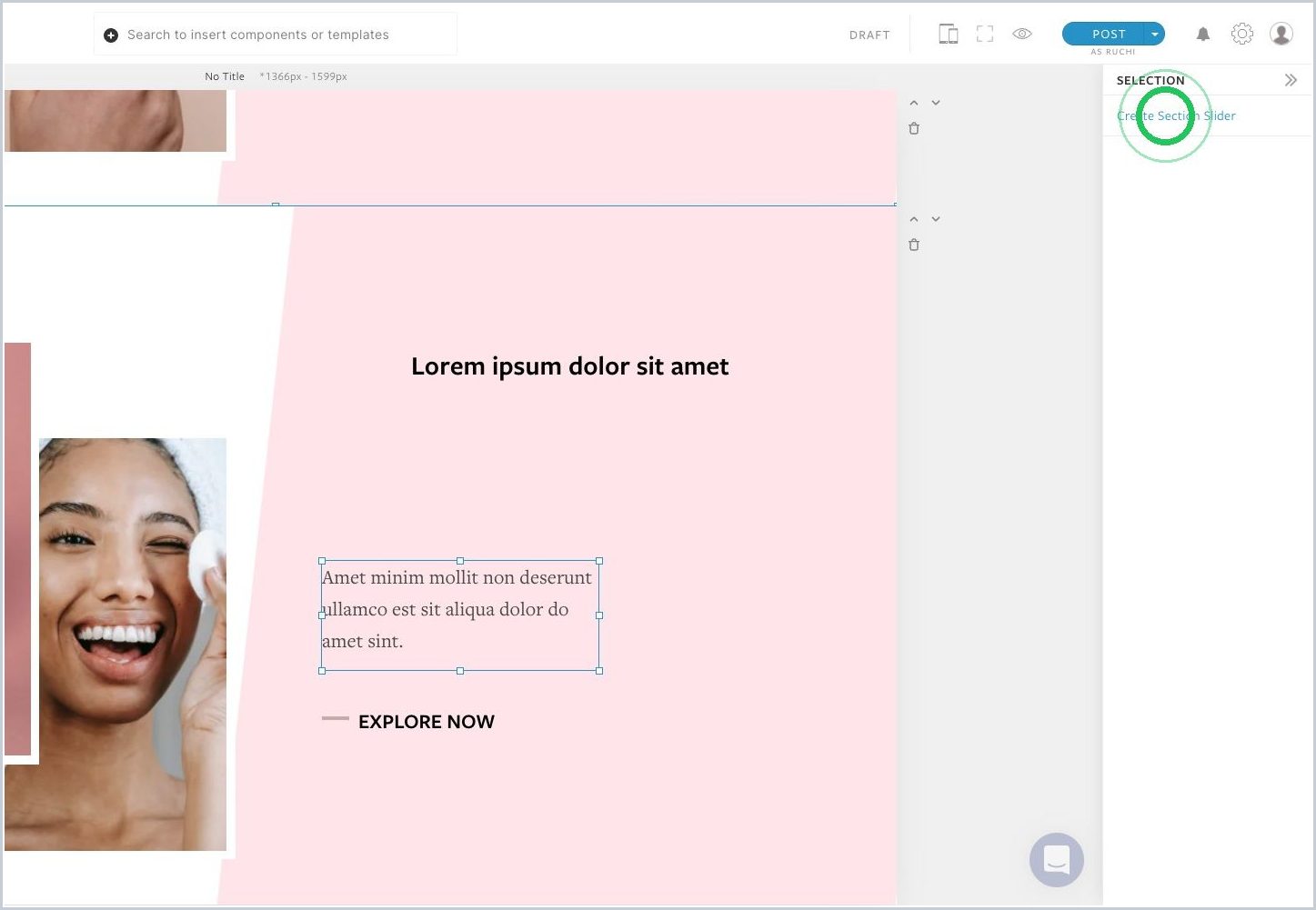Open settings with the gear icon
Image resolution: width=1316 pixels, height=910 pixels.
click(x=1242, y=34)
